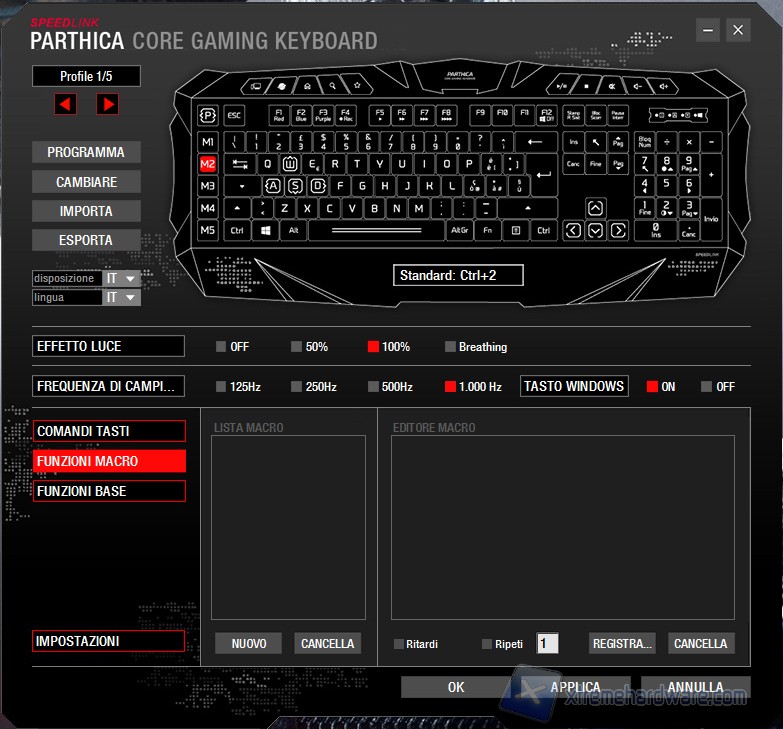Image resolution: width=783 pixels, height=729 pixels.
Task: Click the previous profile red left arrow
Action: (66, 104)
